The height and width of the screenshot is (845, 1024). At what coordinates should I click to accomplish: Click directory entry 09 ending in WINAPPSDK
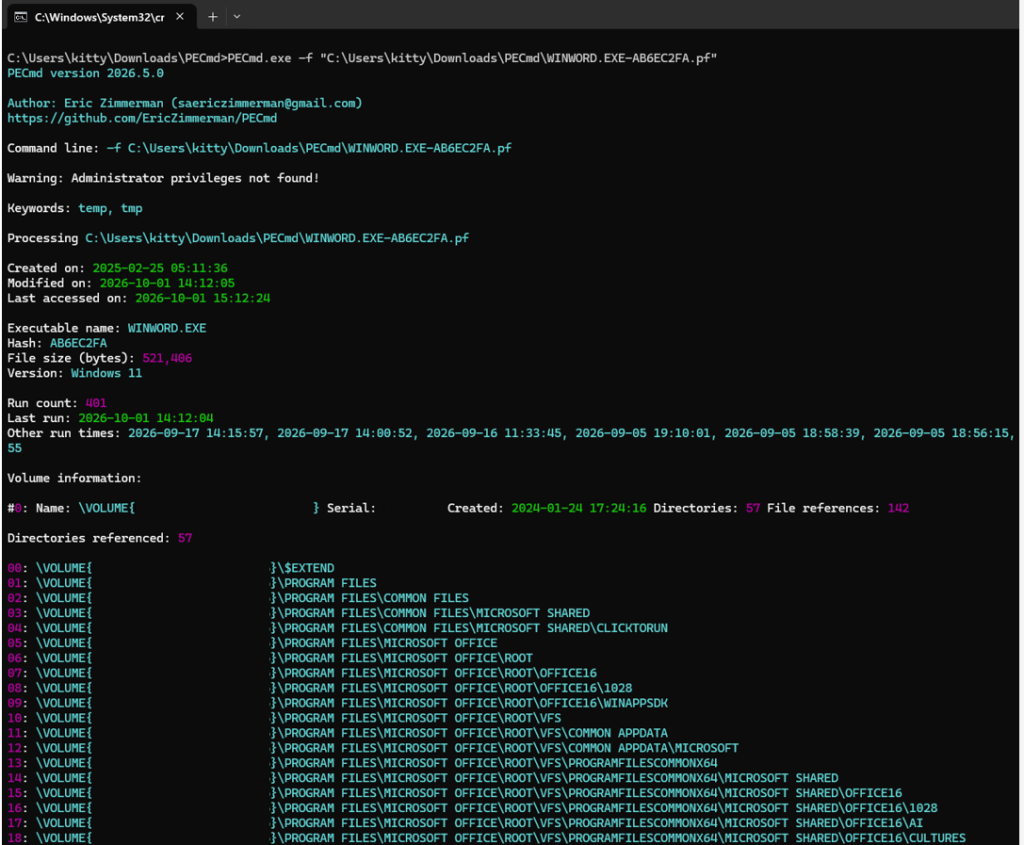338,703
